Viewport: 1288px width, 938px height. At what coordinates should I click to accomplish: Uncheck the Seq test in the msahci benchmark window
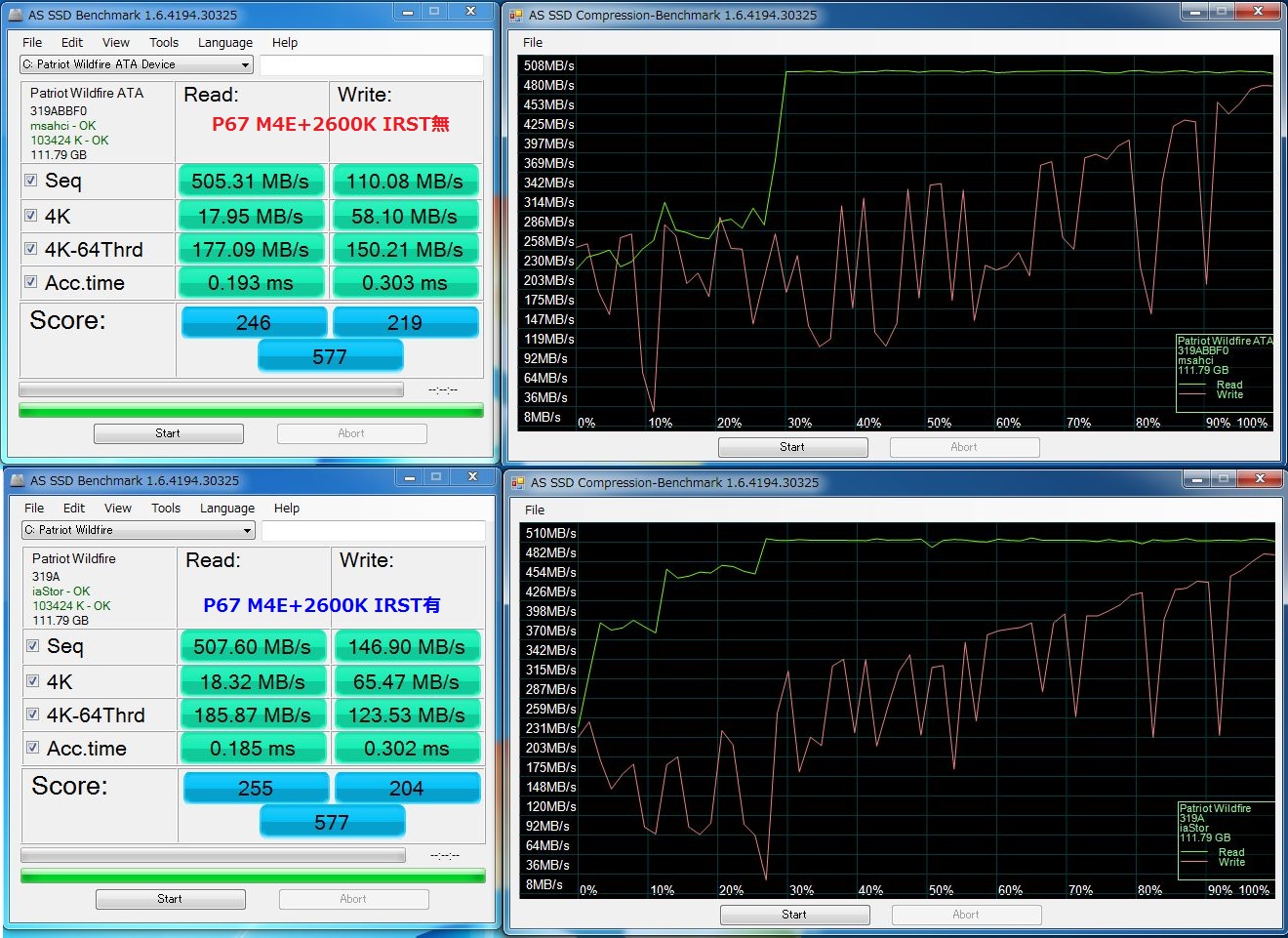31,181
